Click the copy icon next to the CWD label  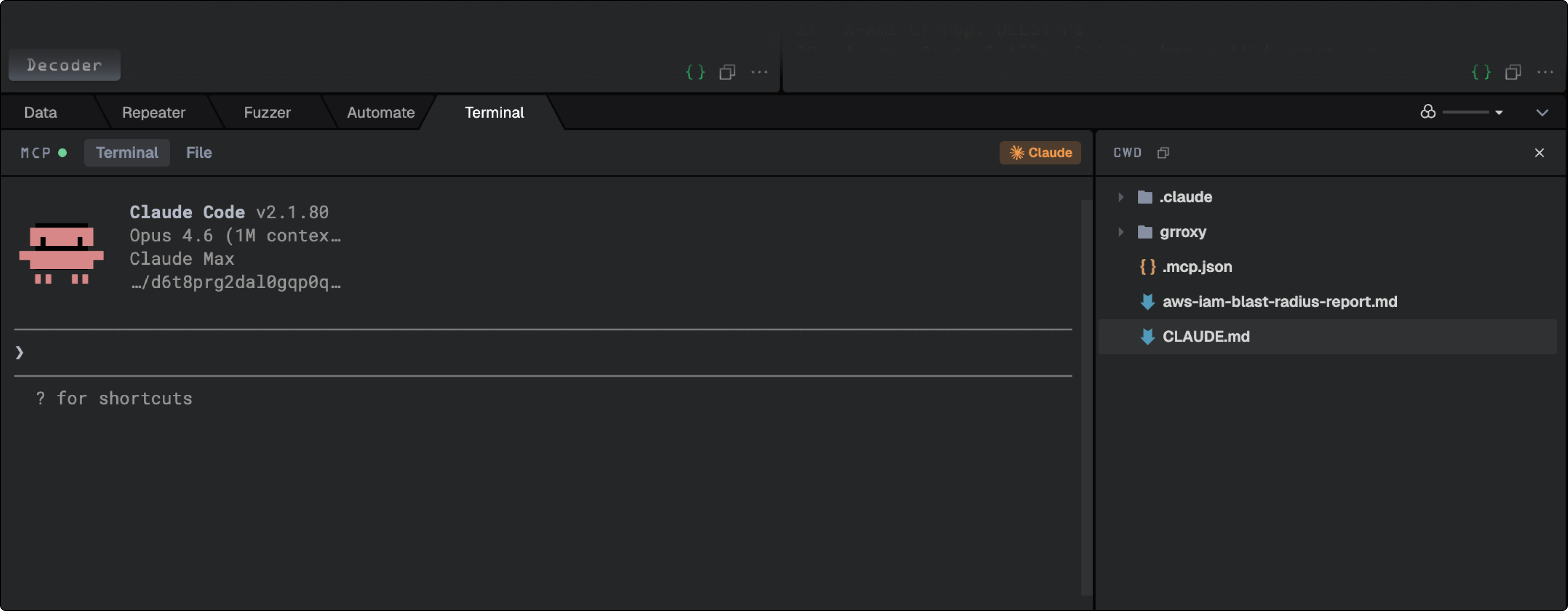1164,153
